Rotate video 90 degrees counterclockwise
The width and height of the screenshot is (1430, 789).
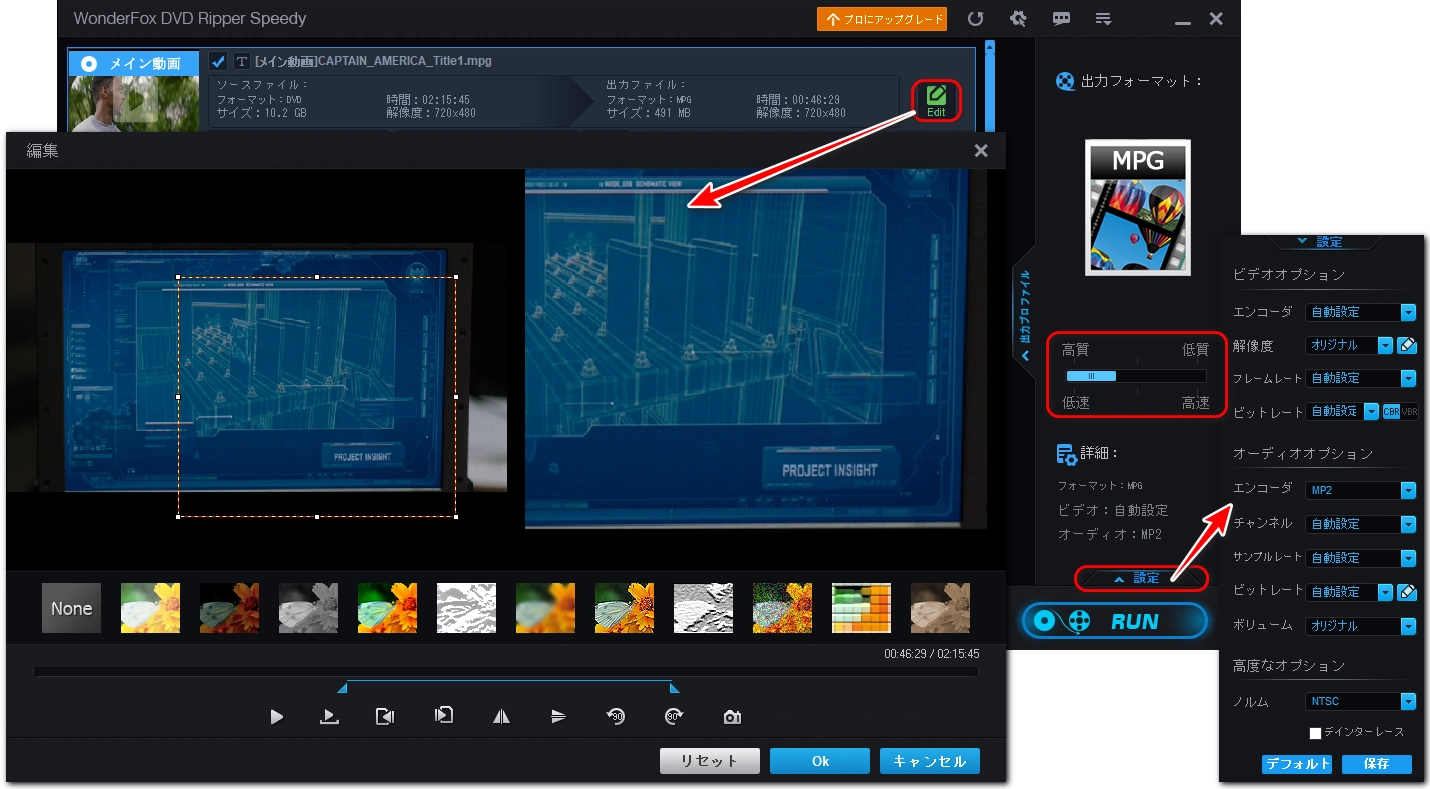pos(616,717)
